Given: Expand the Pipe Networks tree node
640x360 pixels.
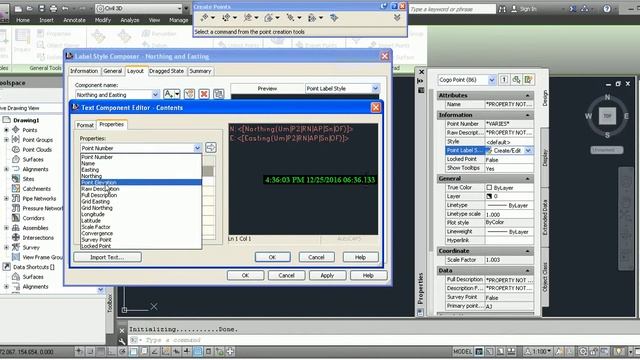Looking at the screenshot, I should pos(6,198).
